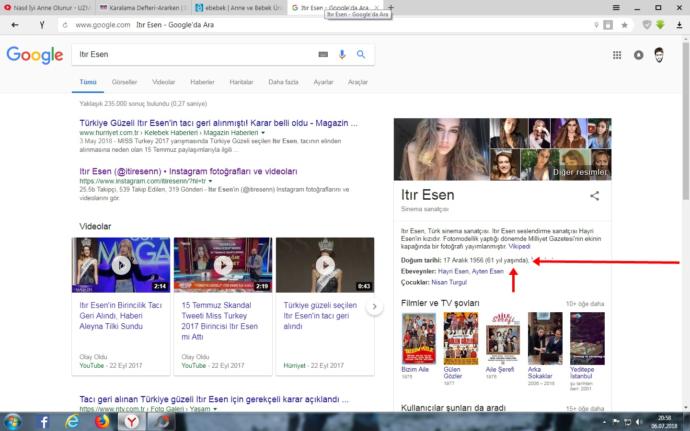Open downloads arrow icon in toolbar

(x=679, y=25)
